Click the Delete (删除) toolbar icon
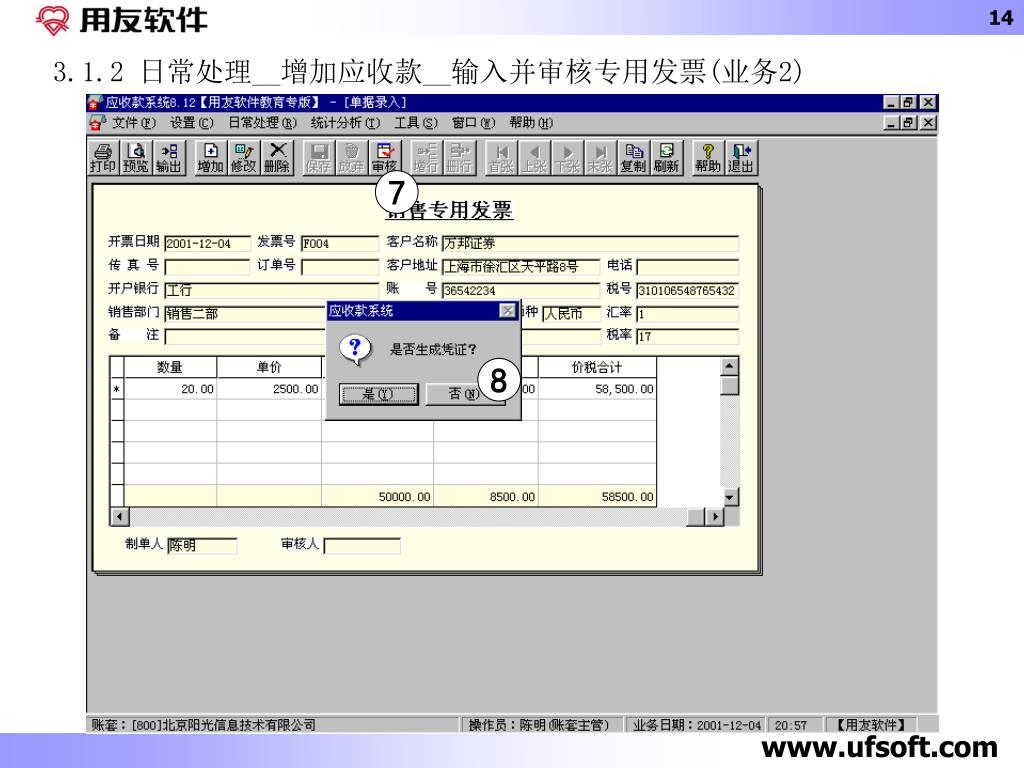Screen dimensions: 1024x768 [x=277, y=158]
